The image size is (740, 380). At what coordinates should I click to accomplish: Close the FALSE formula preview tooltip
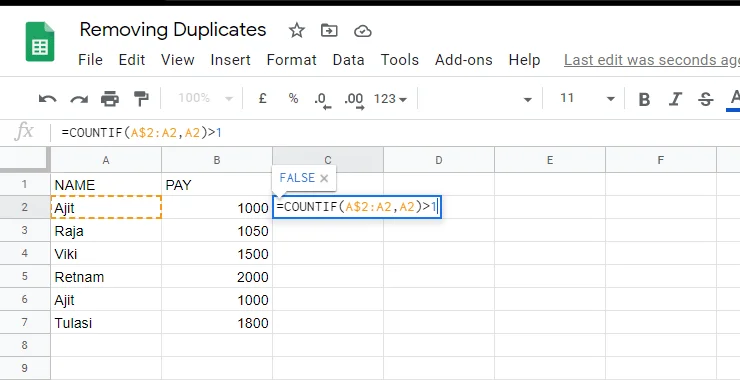click(x=324, y=178)
